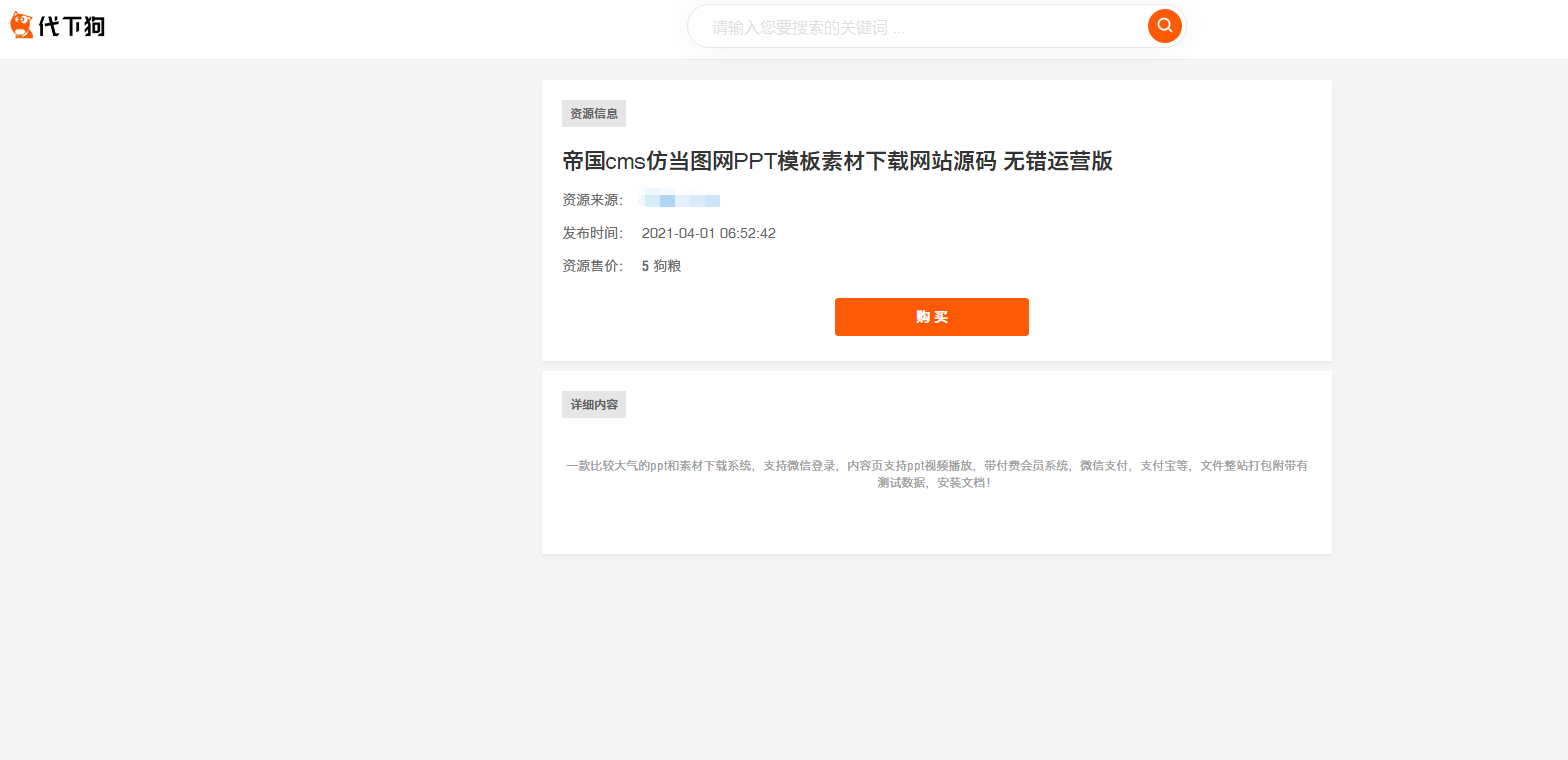This screenshot has width=1568, height=760.
Task: Click the 测试数据，安装文档 description line
Action: pos(934,482)
